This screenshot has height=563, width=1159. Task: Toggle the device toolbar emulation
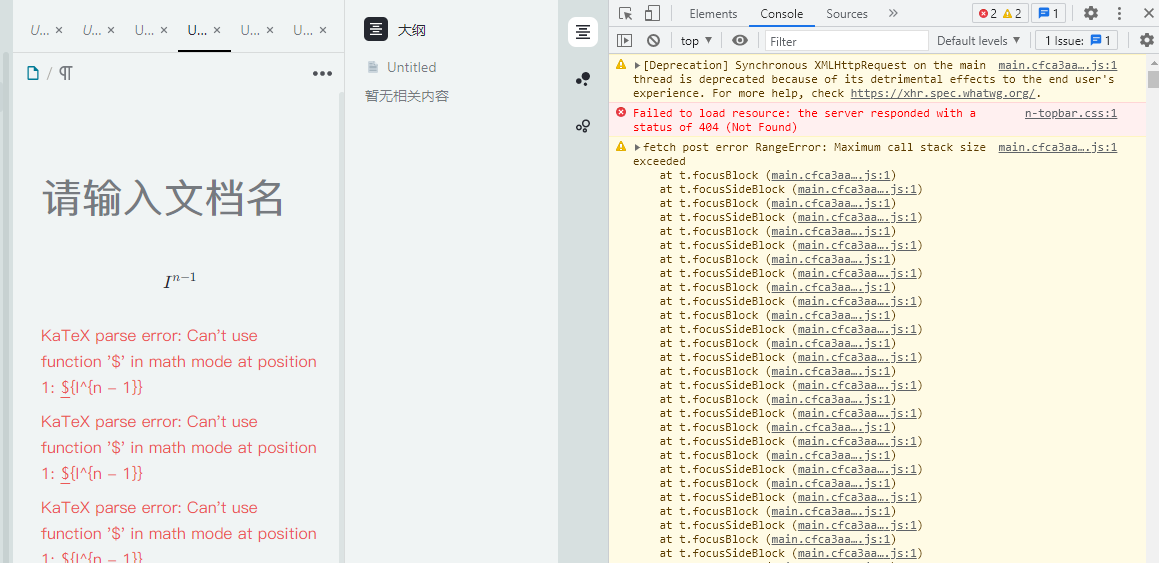(652, 13)
